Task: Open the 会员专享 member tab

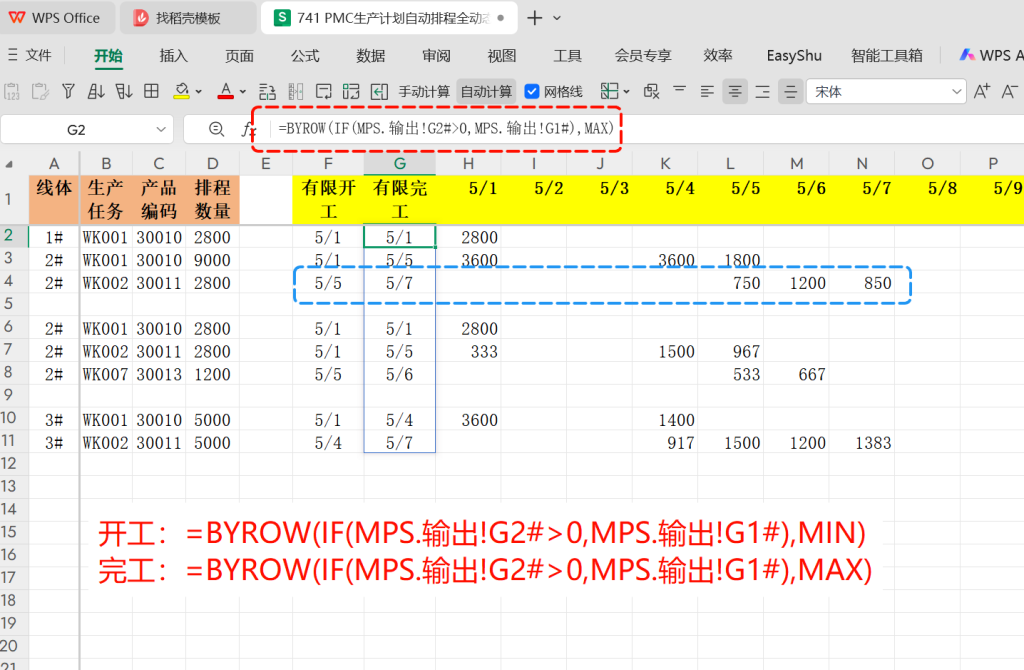Action: (643, 56)
